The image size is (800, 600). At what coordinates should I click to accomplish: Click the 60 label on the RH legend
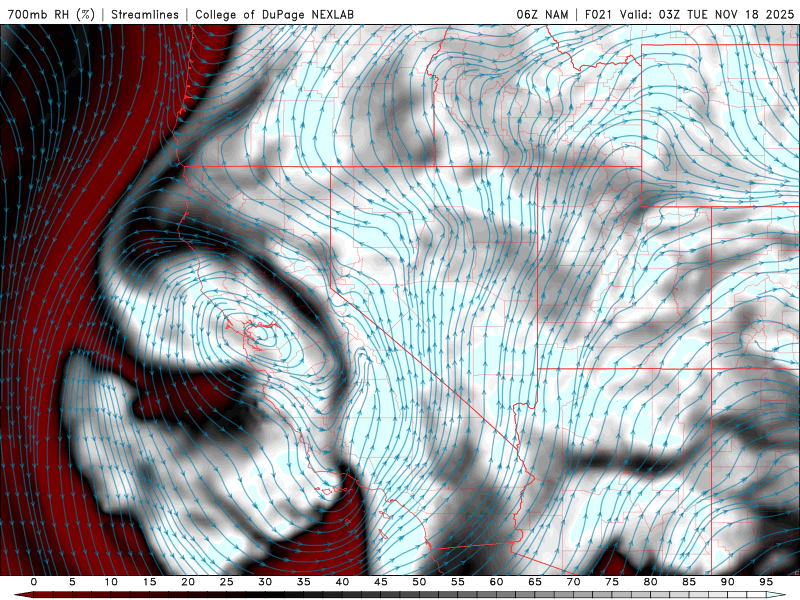click(x=496, y=582)
